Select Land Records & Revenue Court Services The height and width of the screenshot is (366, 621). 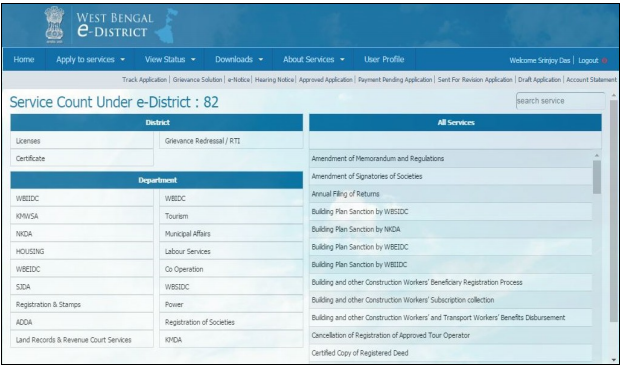click(x=82, y=340)
